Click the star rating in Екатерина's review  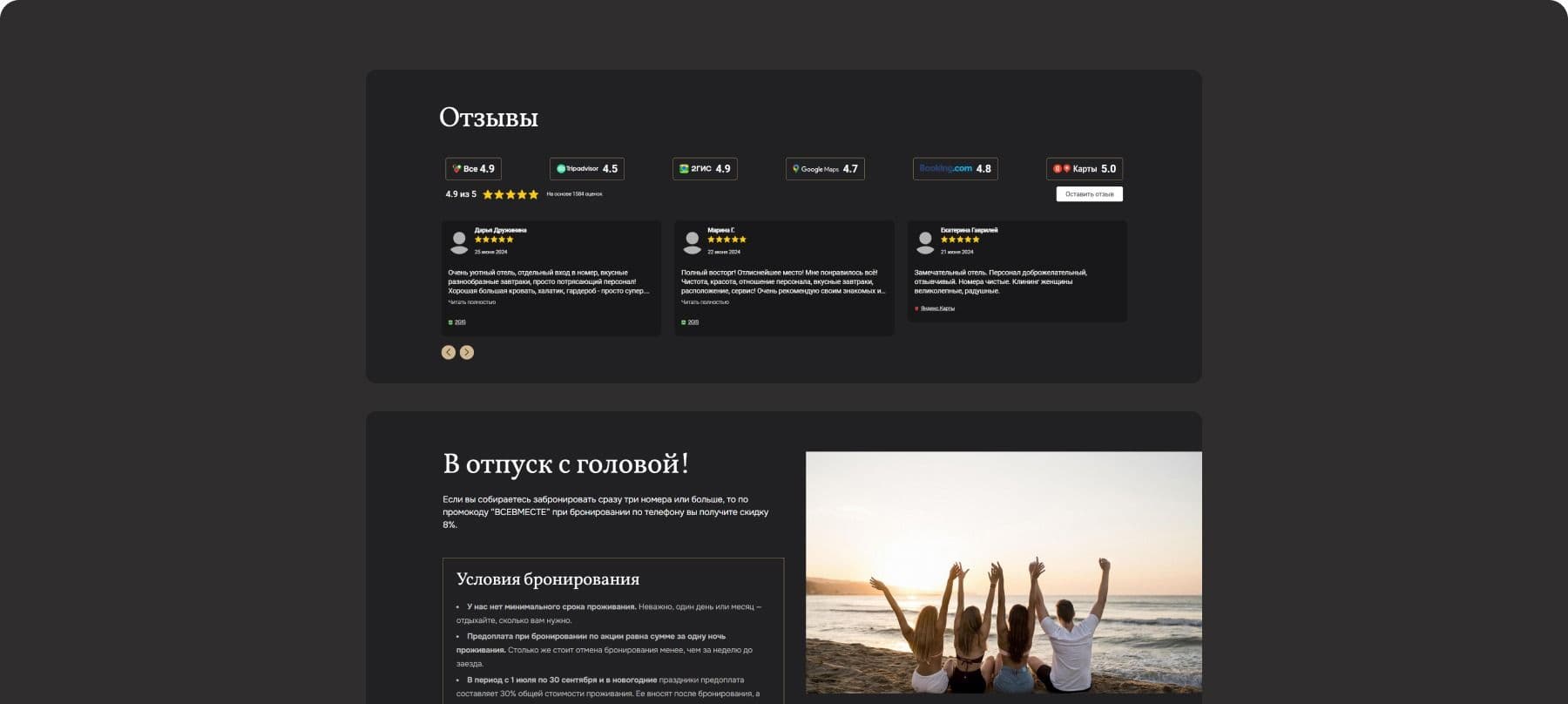coord(960,239)
